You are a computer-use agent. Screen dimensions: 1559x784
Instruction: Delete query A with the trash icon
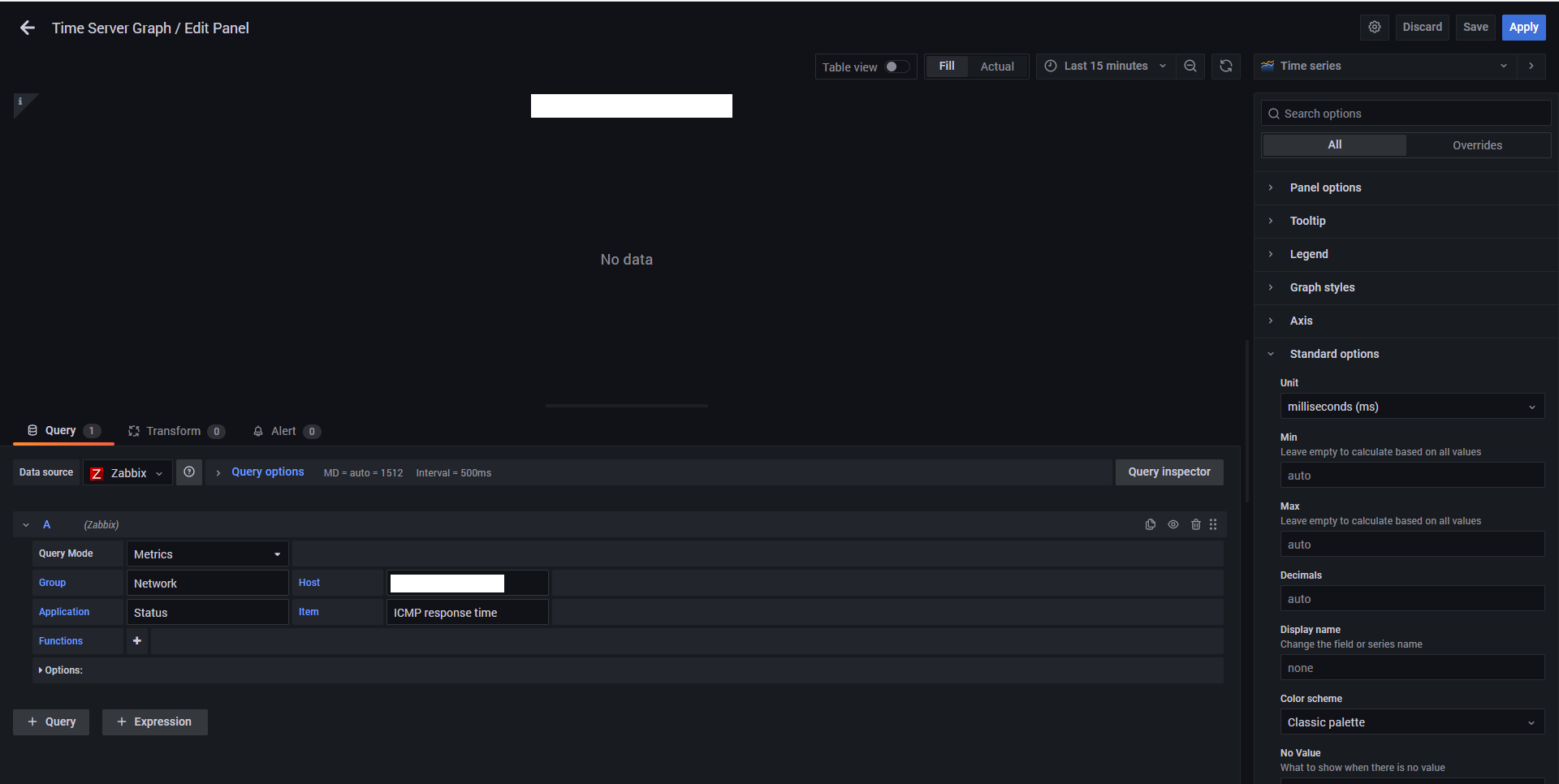[1196, 525]
